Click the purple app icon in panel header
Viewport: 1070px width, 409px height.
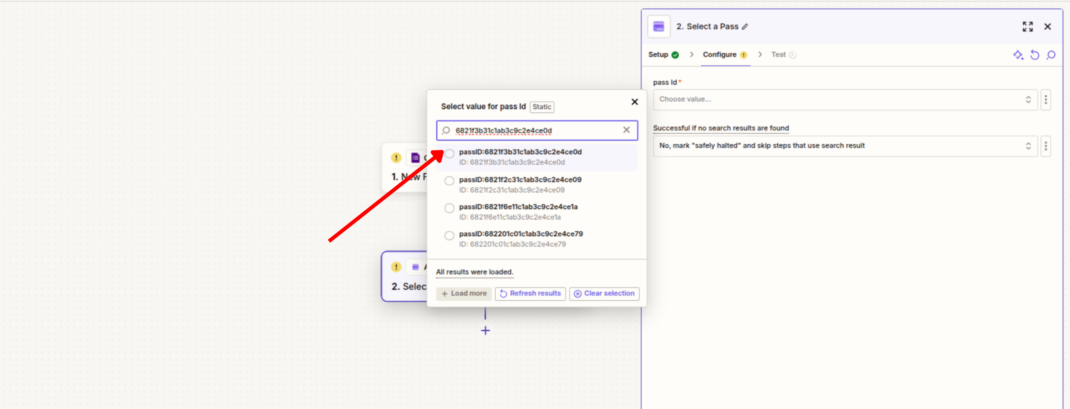tap(659, 27)
